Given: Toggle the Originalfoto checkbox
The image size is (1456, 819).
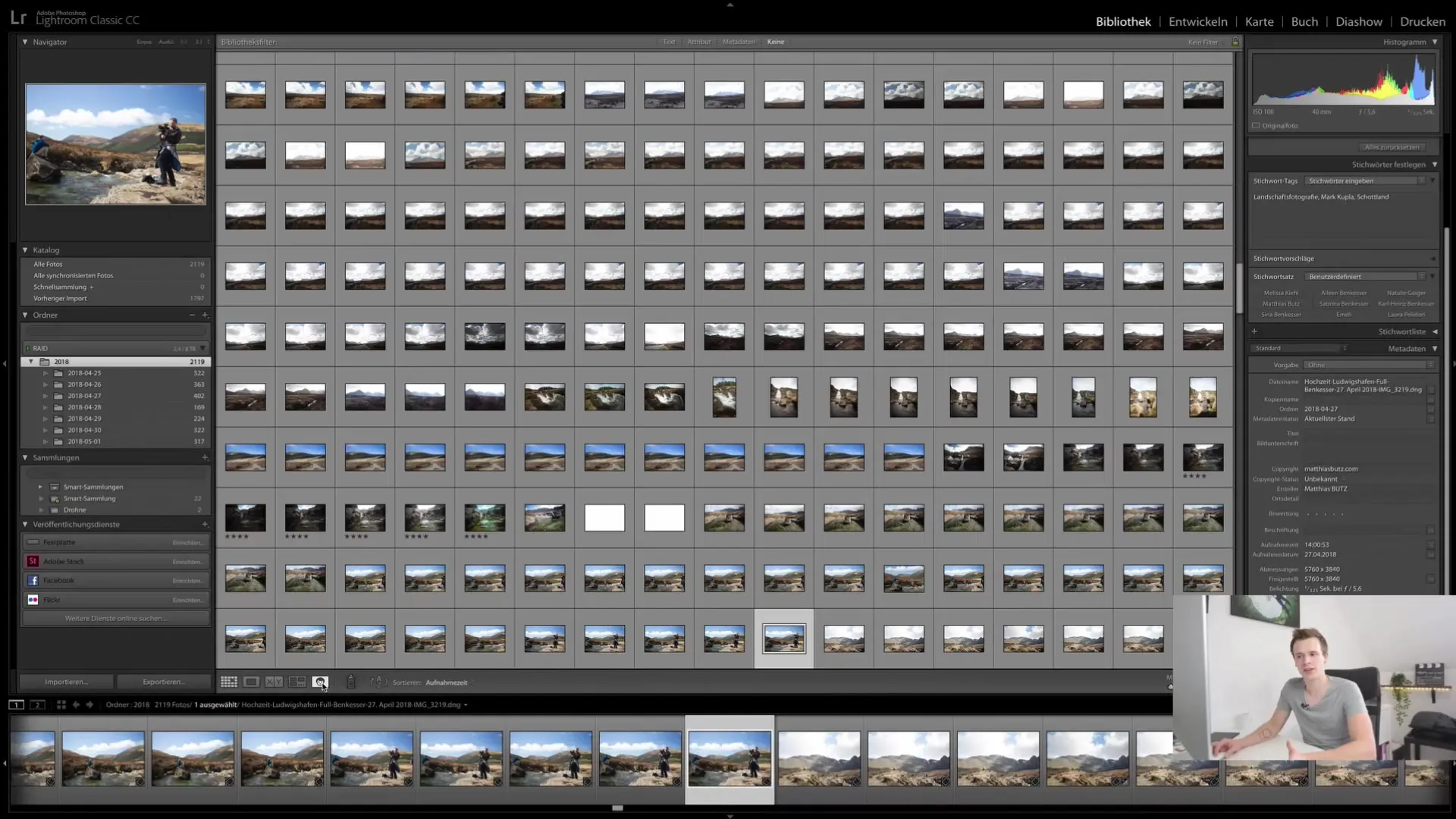Looking at the screenshot, I should [x=1256, y=126].
